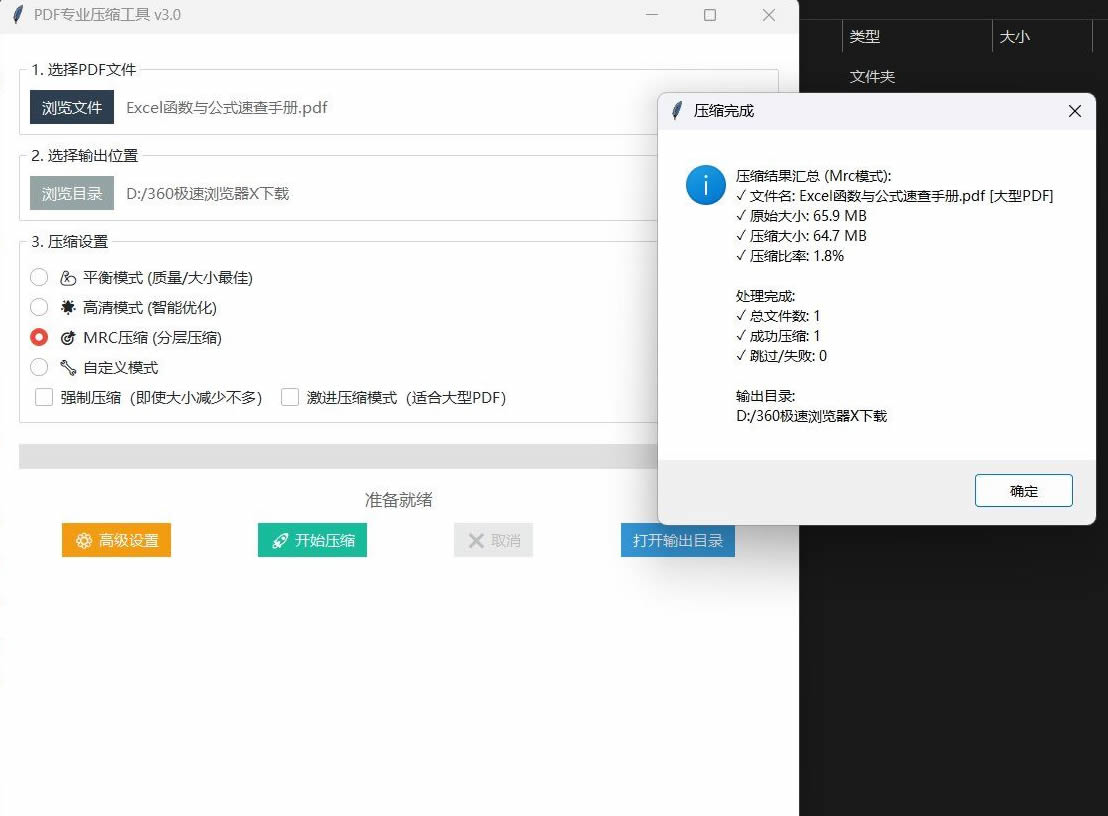
Task: Click the feather icon in 压缩完成 dialog title
Action: [x=677, y=111]
